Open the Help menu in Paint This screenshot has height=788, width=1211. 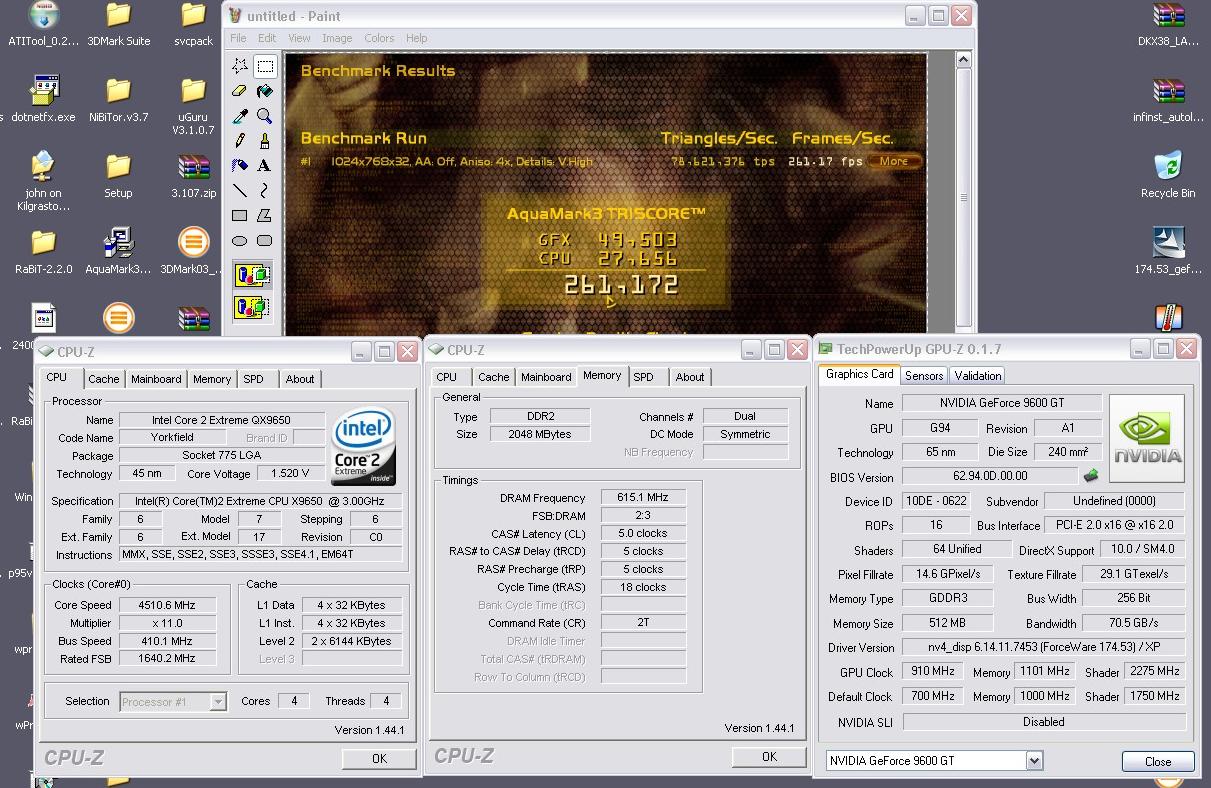[x=417, y=38]
